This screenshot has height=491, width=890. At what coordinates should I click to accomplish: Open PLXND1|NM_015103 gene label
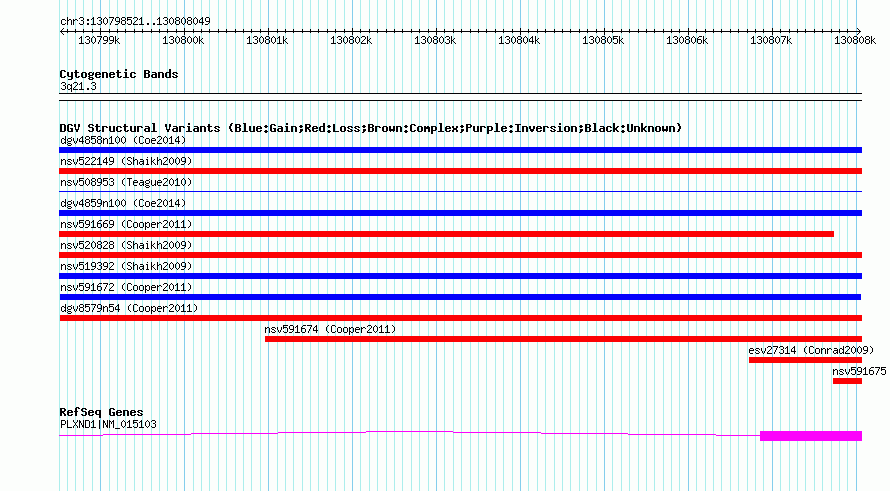click(x=108, y=424)
